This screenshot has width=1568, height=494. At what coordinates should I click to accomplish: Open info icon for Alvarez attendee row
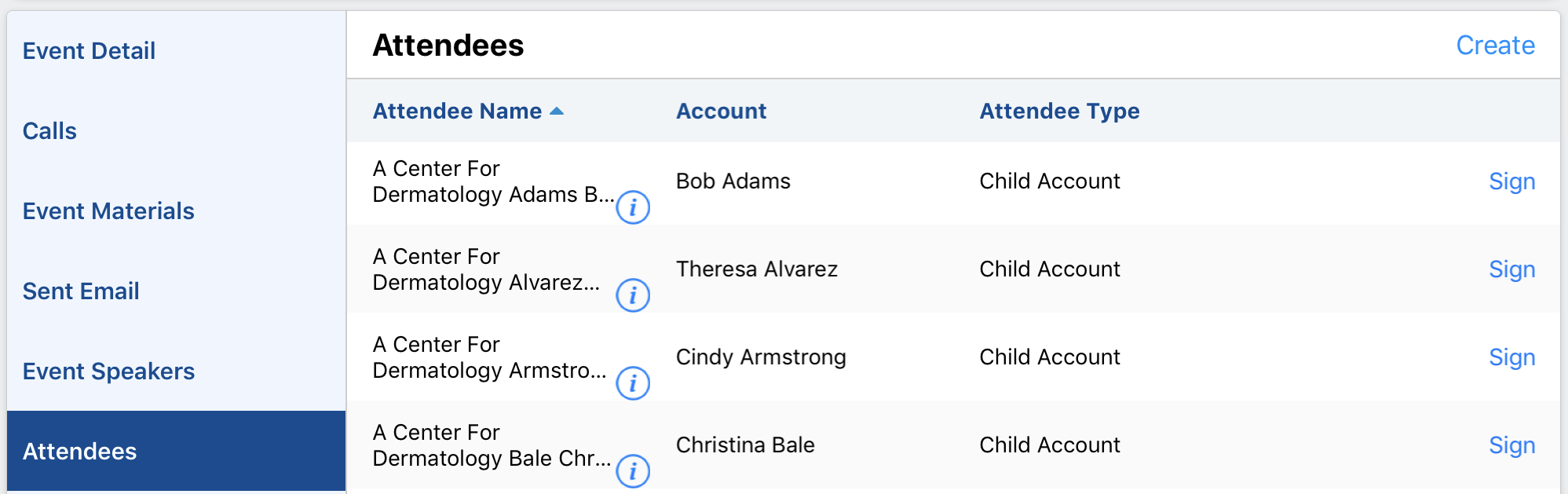point(633,296)
